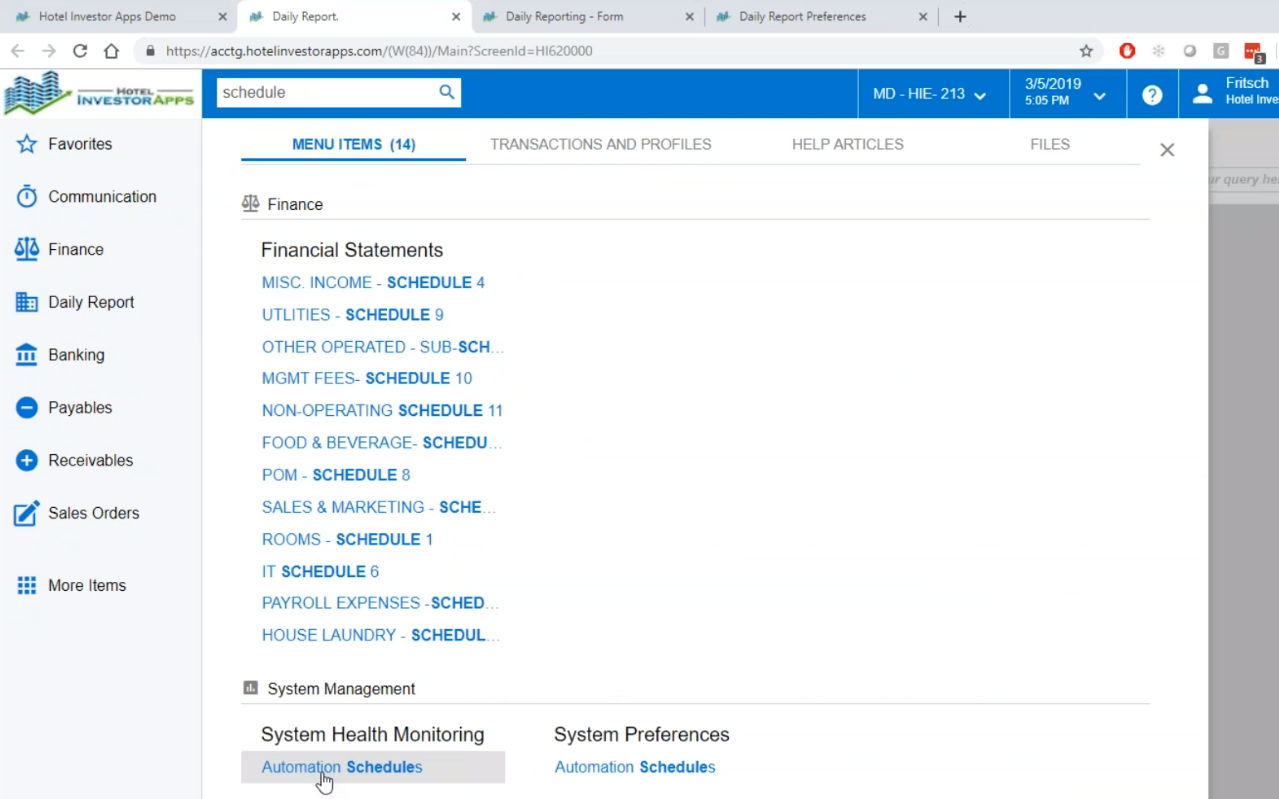Click the snowflake extension icon

(x=1159, y=51)
